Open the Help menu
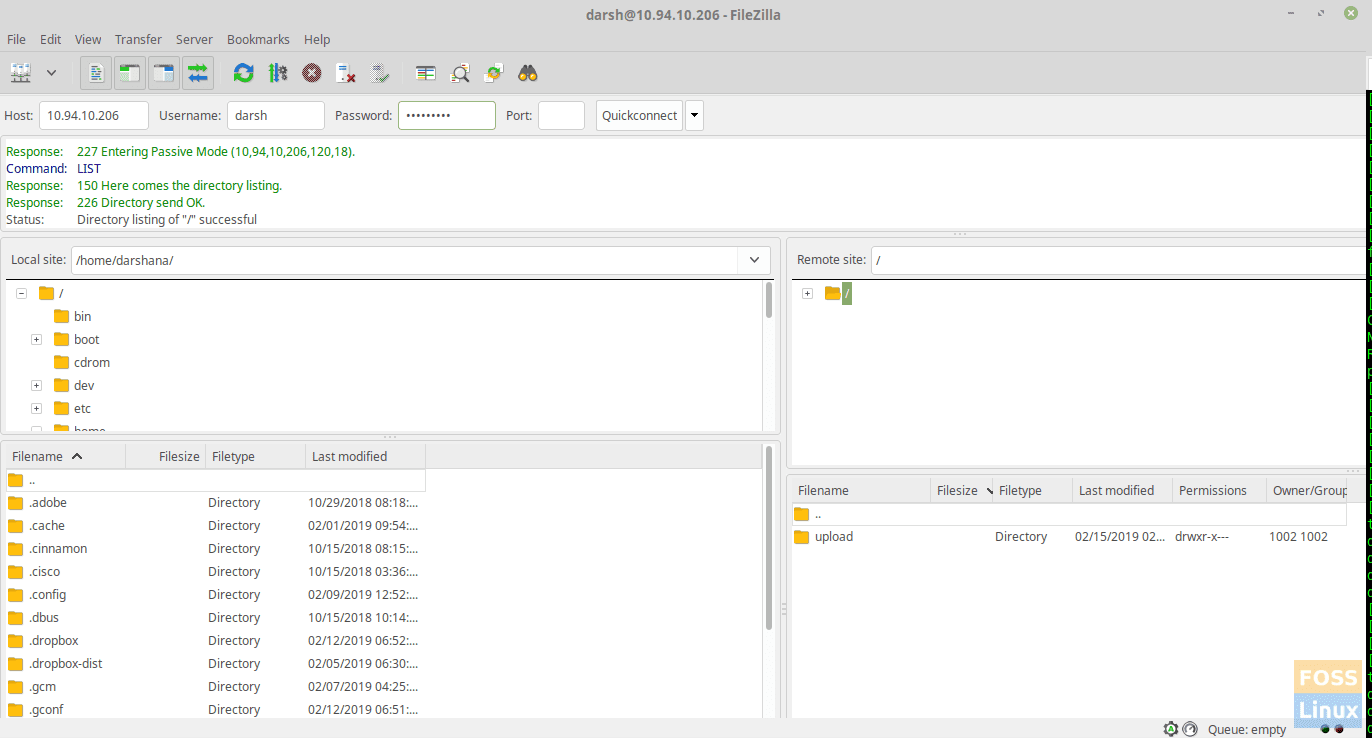Screen dimensions: 1372x738 tap(317, 39)
